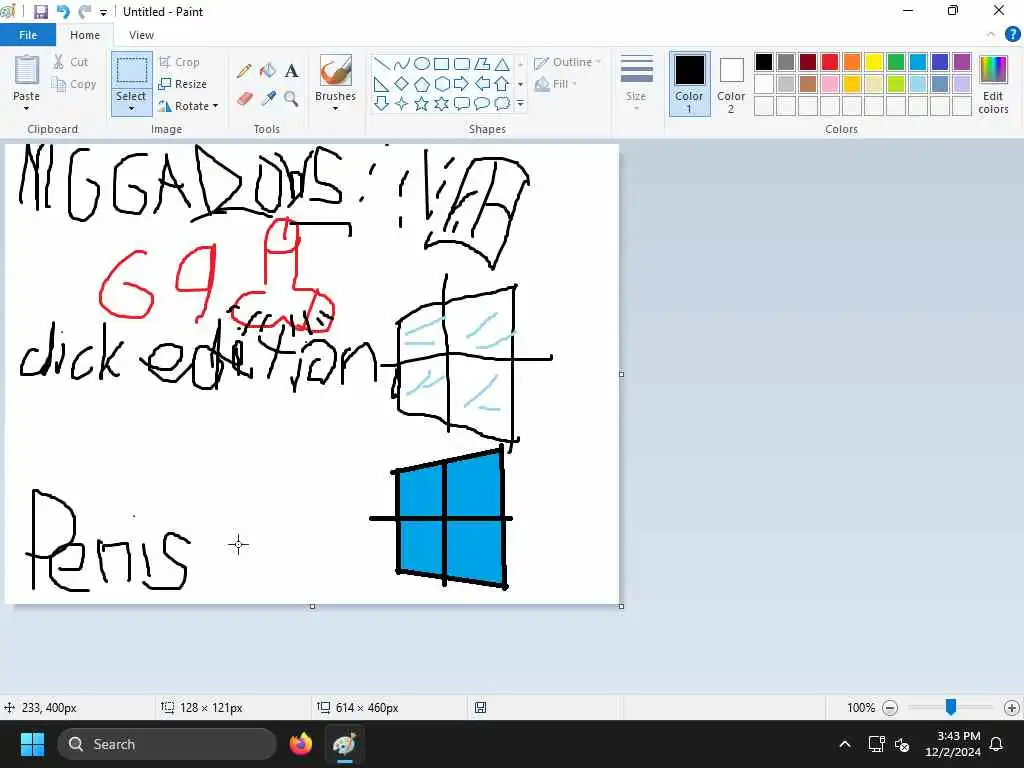
Task: Open the Windows Start menu
Action: pyautogui.click(x=32, y=744)
